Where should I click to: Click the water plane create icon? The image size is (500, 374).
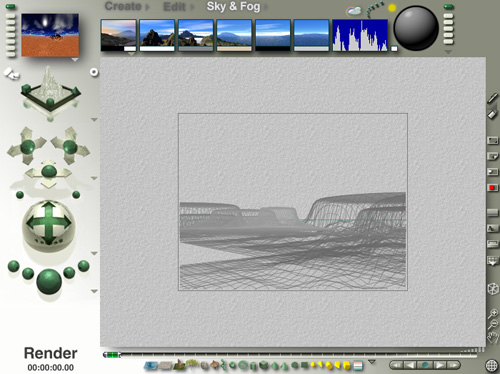151,366
